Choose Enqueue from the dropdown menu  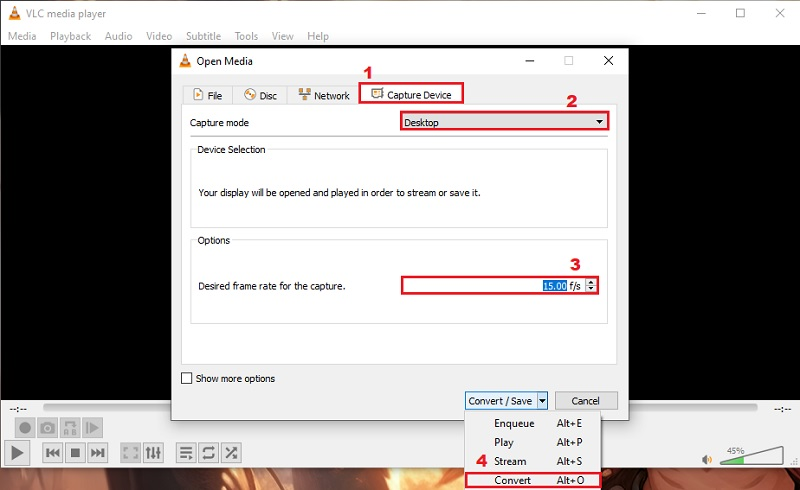533,423
